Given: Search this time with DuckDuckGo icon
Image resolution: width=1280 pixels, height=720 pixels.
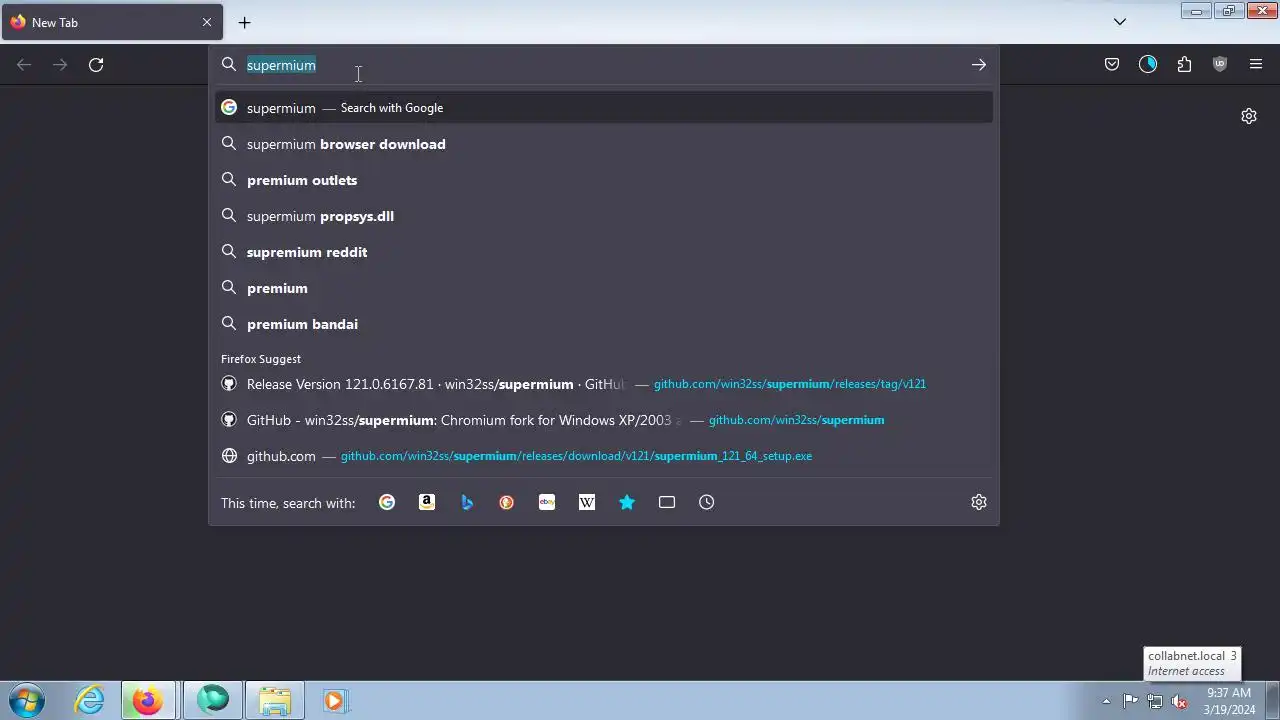Looking at the screenshot, I should click(x=507, y=503).
